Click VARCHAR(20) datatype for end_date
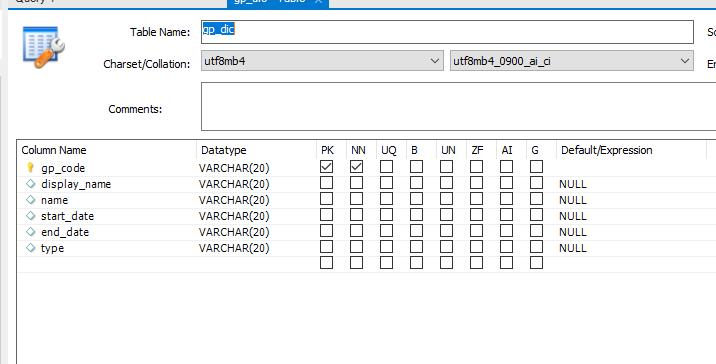The height and width of the screenshot is (364, 716). point(234,232)
